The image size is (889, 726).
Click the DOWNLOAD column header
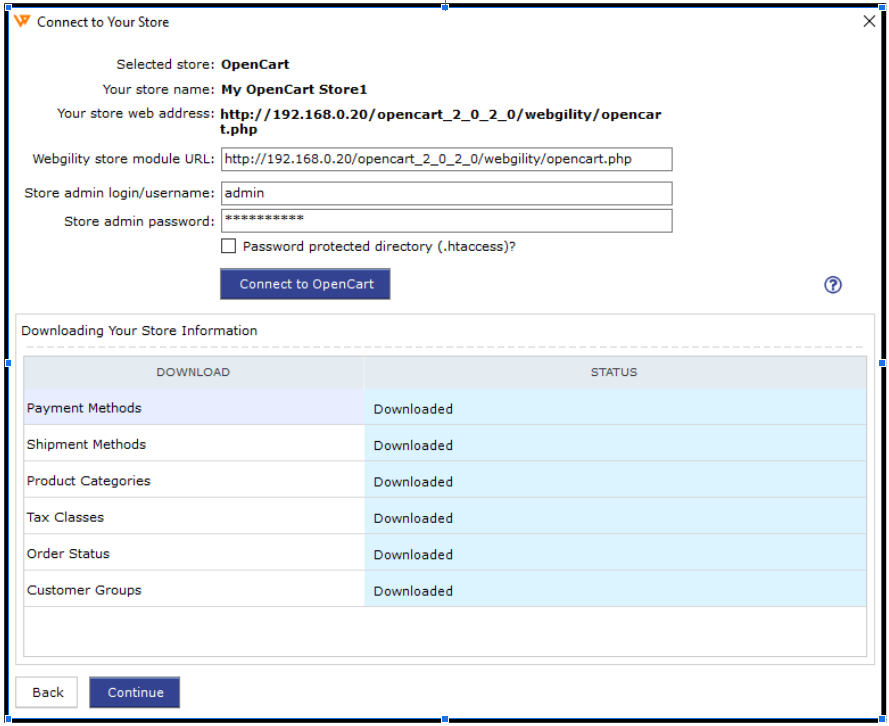point(193,372)
